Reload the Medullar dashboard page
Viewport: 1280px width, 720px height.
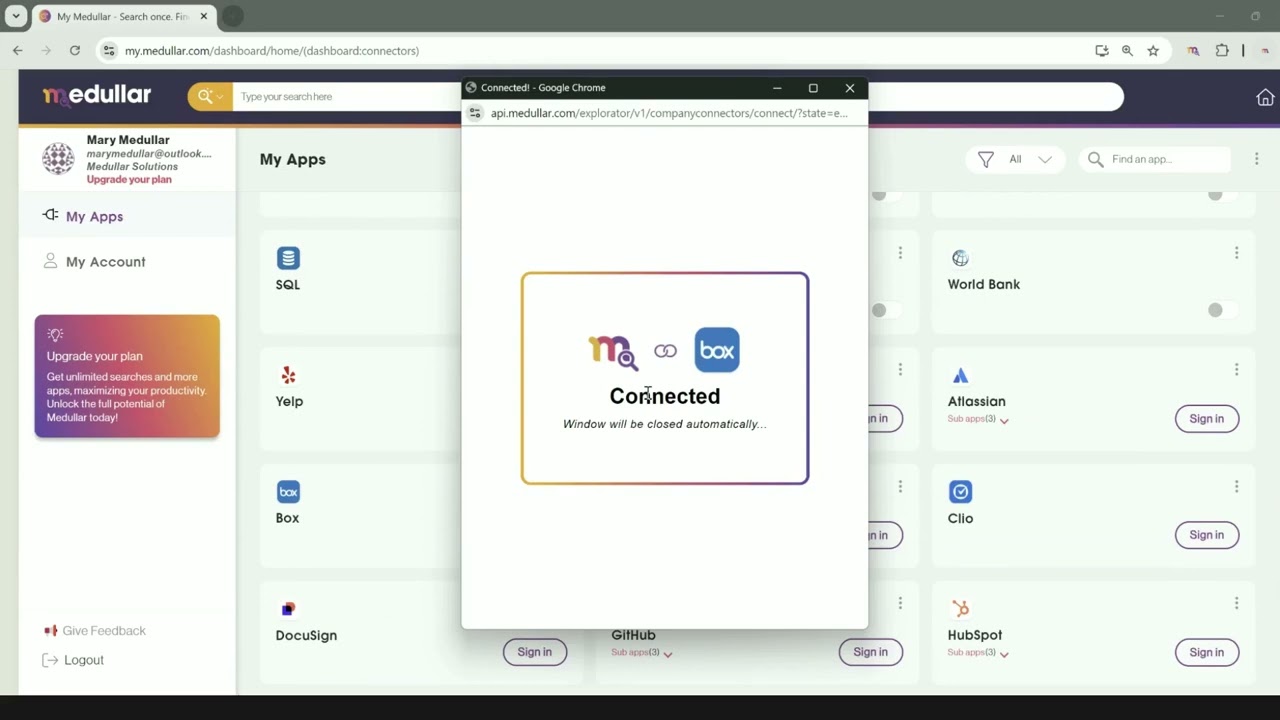click(x=75, y=51)
